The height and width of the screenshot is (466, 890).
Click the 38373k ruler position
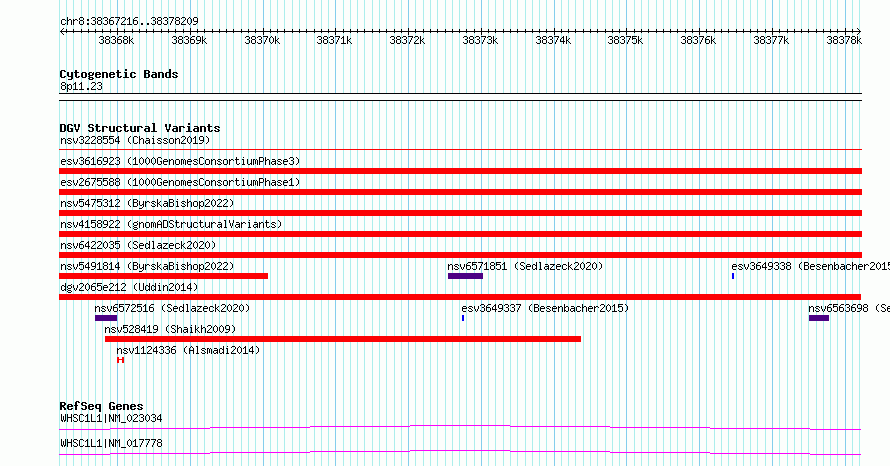pos(480,40)
